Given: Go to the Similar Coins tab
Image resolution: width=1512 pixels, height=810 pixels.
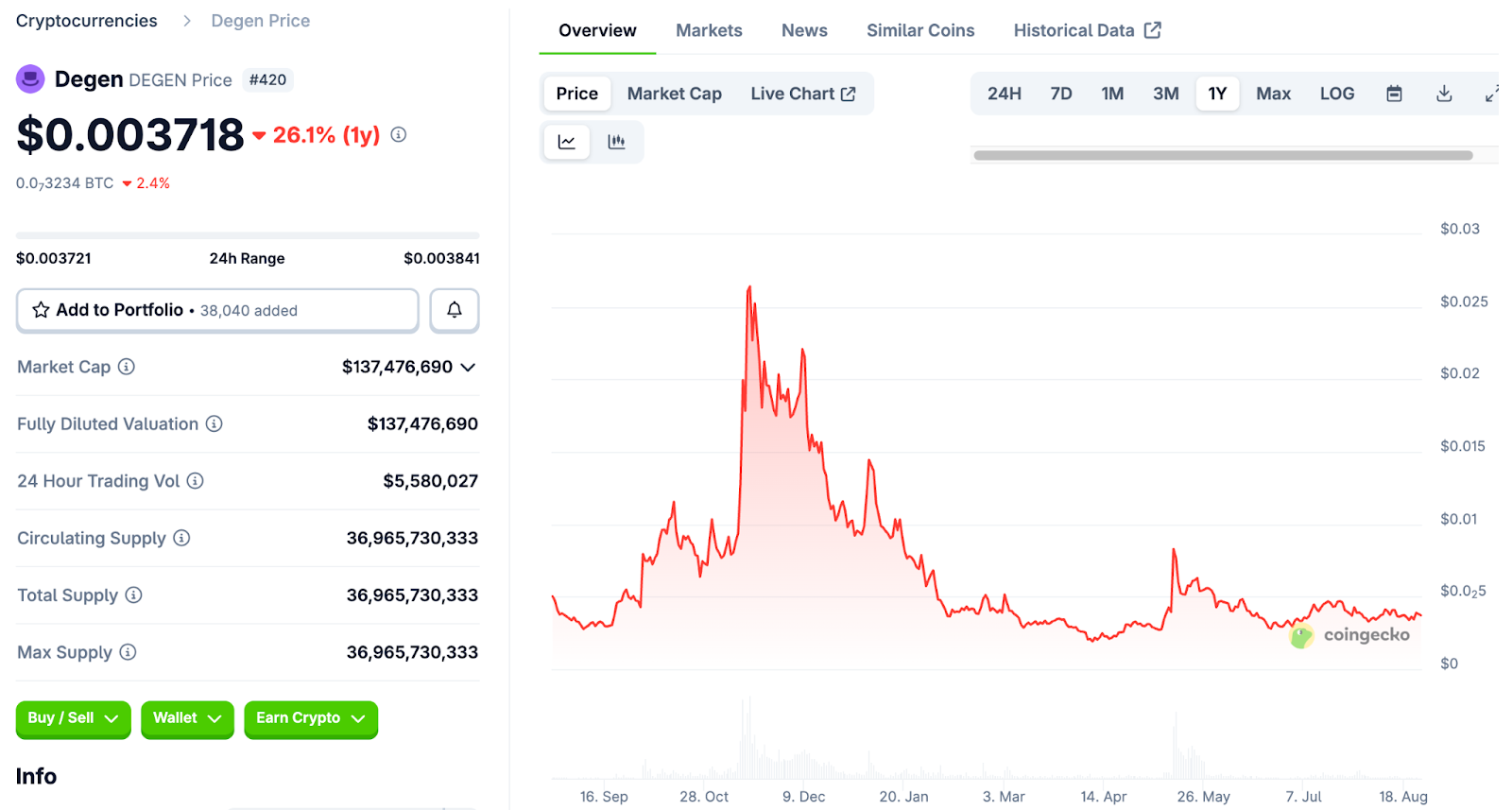Looking at the screenshot, I should pyautogui.click(x=920, y=30).
